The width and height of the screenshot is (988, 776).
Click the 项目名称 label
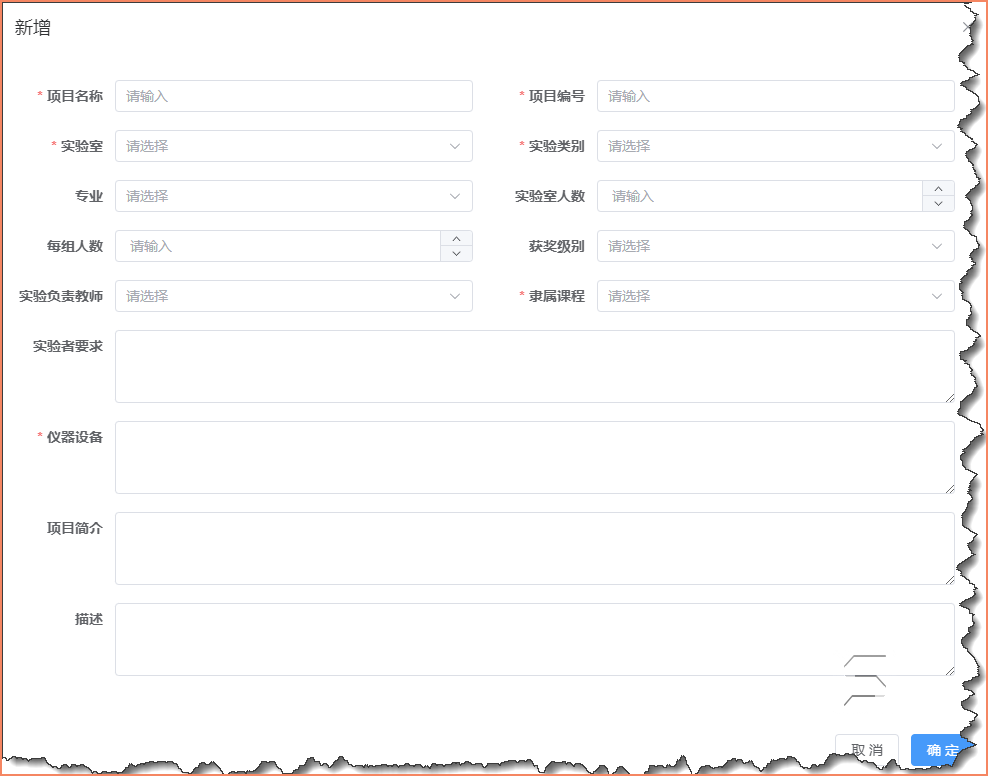[x=74, y=96]
